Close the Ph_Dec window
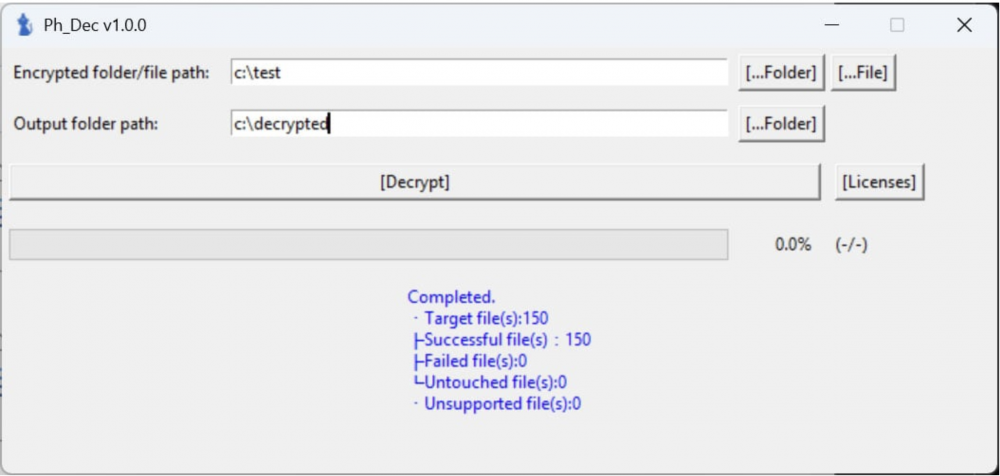Viewport: 1000px width, 476px height. point(964,25)
